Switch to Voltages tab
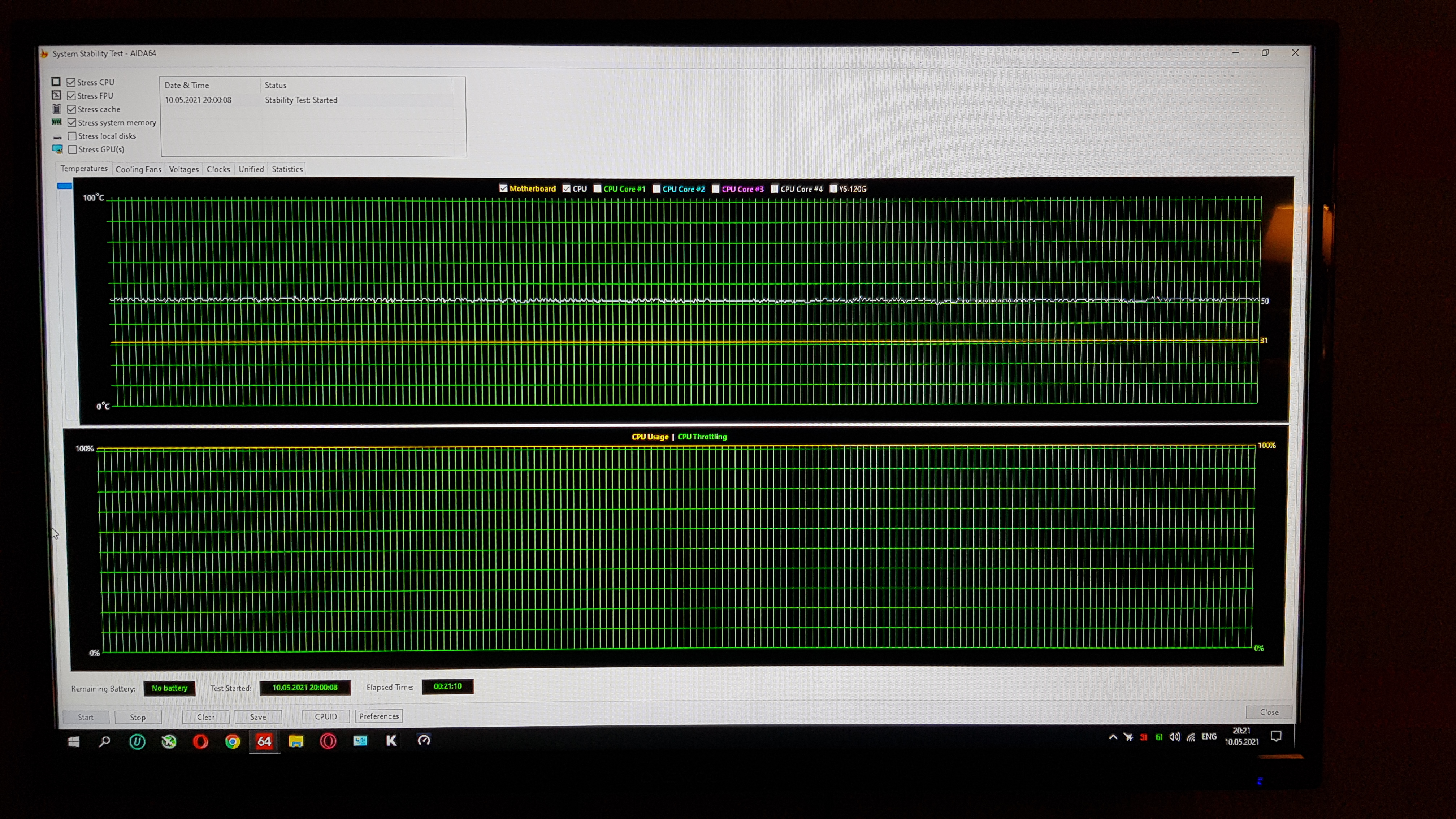The width and height of the screenshot is (1456, 819). tap(184, 169)
